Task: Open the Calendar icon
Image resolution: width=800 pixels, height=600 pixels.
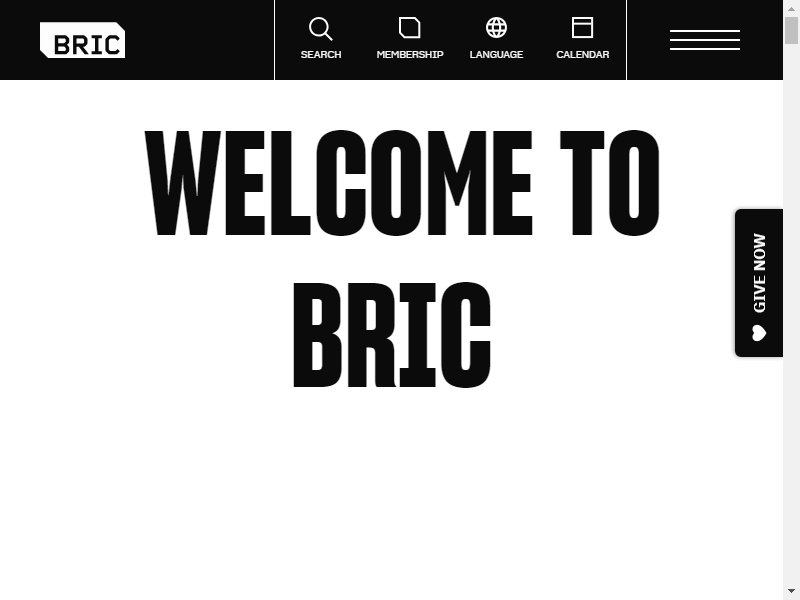Action: tap(582, 28)
